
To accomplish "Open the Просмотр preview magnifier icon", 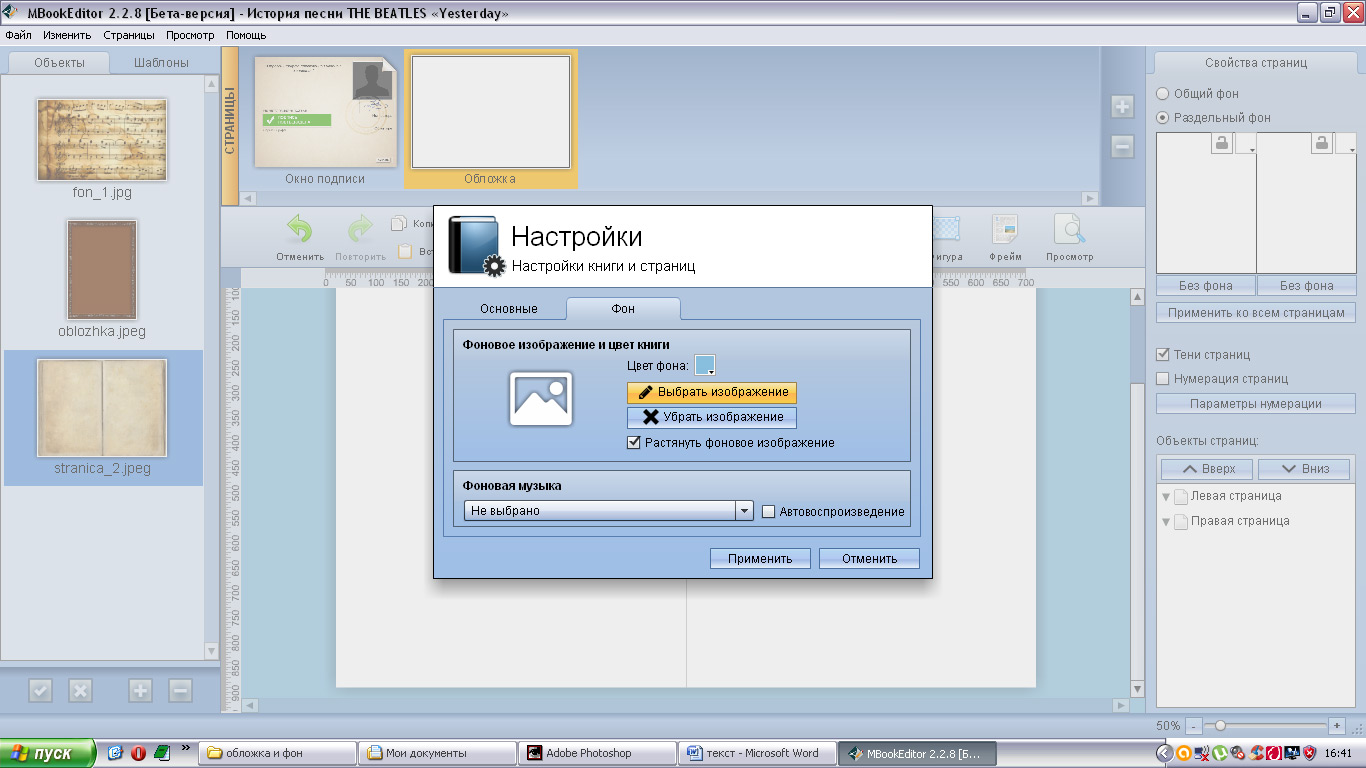I will (x=1069, y=230).
